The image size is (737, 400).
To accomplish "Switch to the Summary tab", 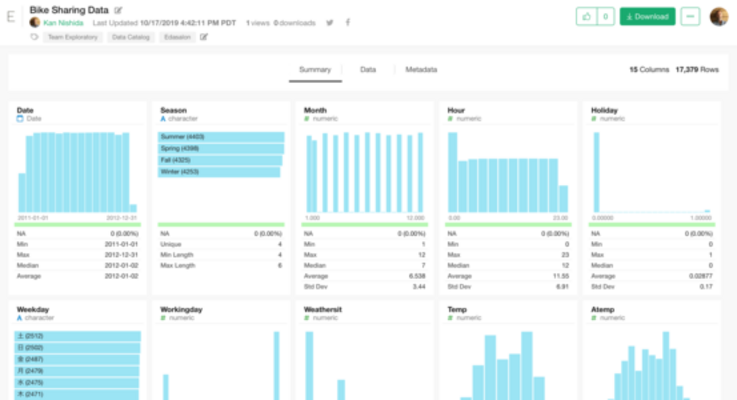I will point(315,70).
